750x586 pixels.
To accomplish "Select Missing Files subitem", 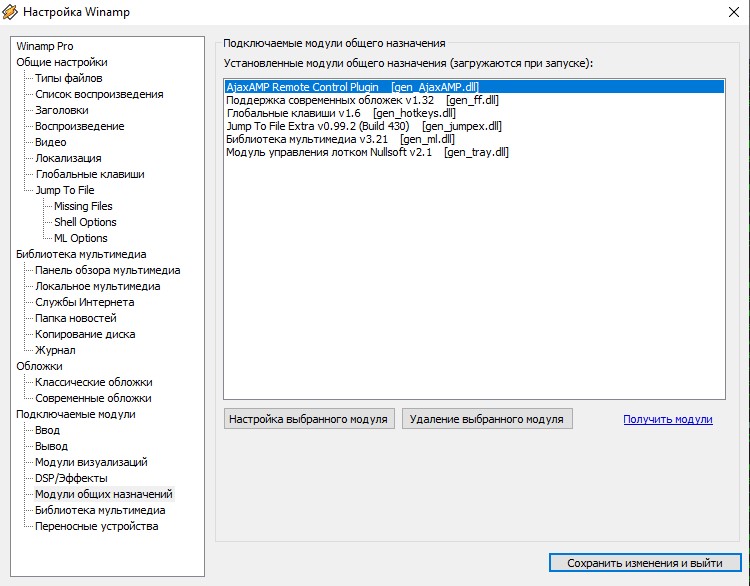I will 83,206.
